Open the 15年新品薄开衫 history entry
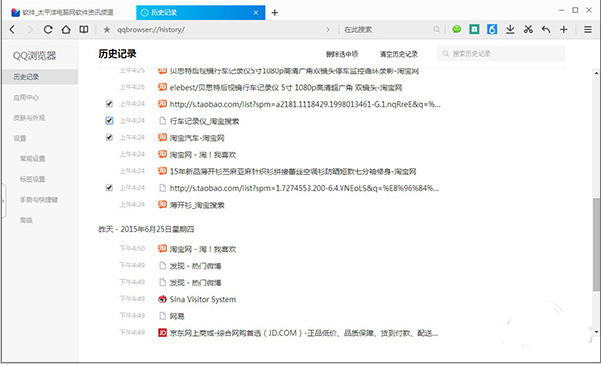 point(293,171)
